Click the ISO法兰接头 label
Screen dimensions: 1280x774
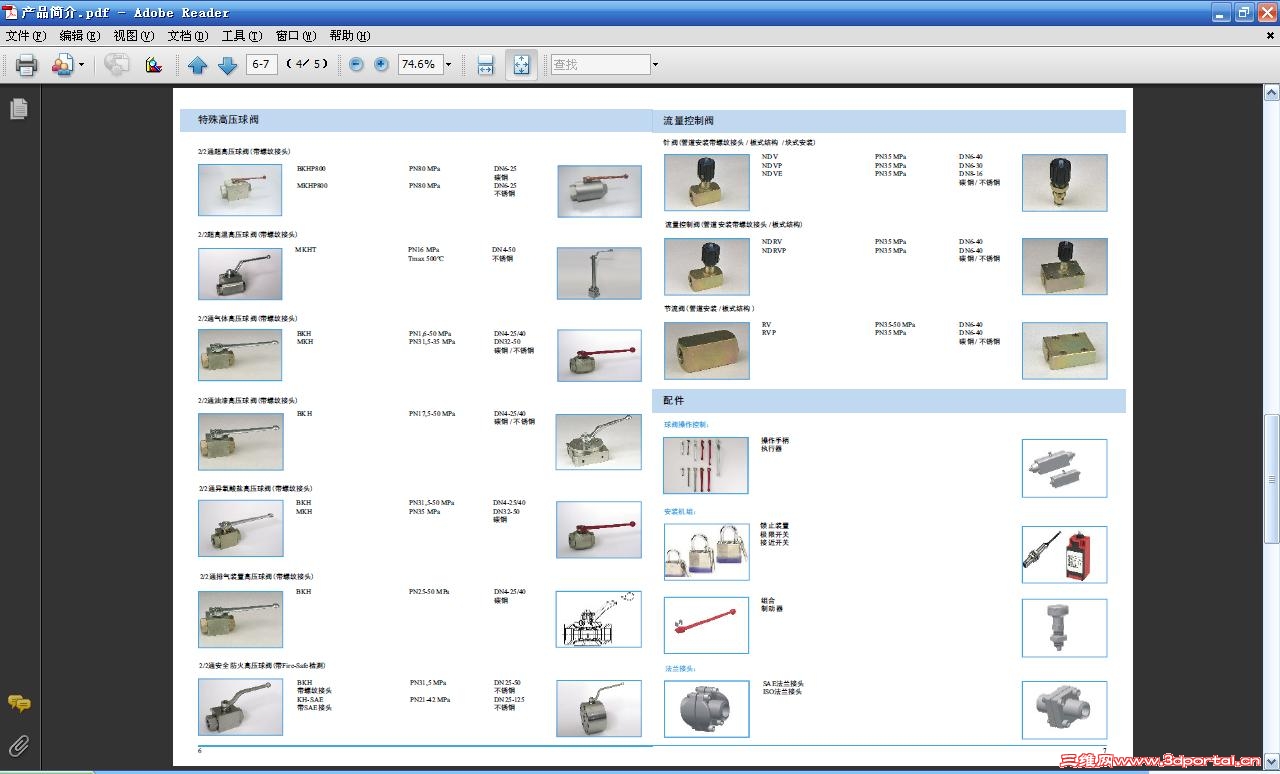782,692
